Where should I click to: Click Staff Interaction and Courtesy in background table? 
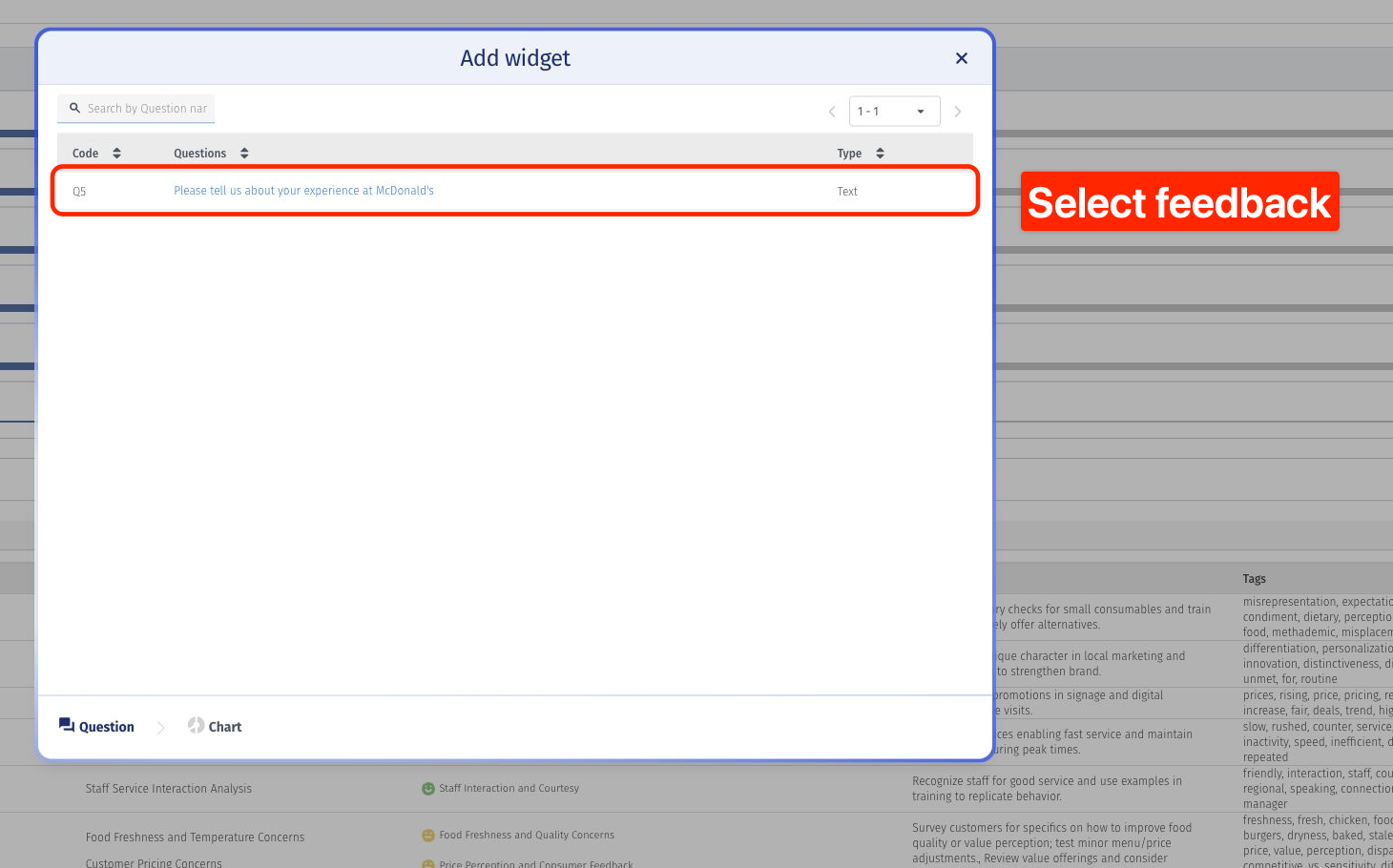509,788
